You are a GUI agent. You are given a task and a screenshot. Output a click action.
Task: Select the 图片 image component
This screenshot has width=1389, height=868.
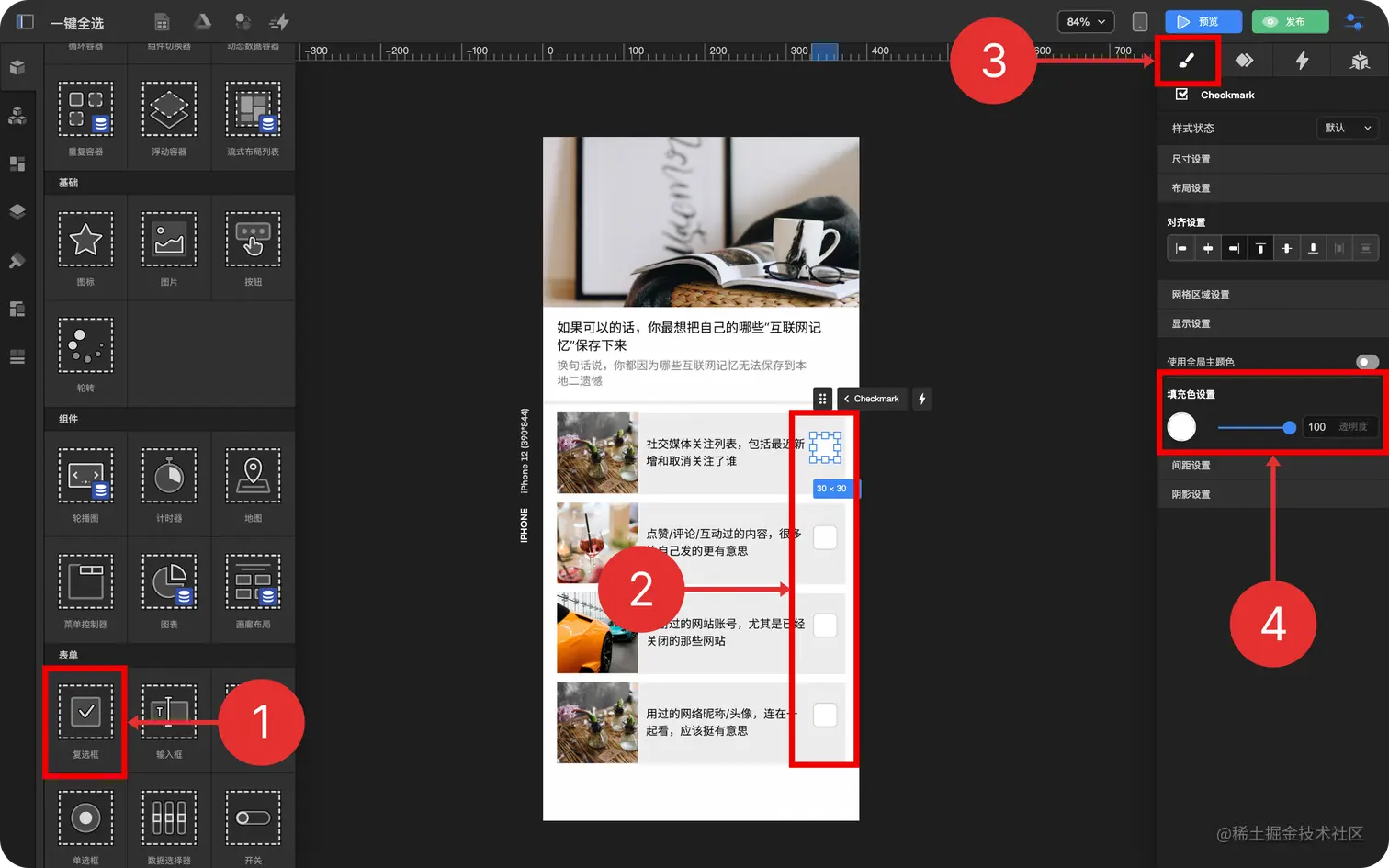pos(169,247)
